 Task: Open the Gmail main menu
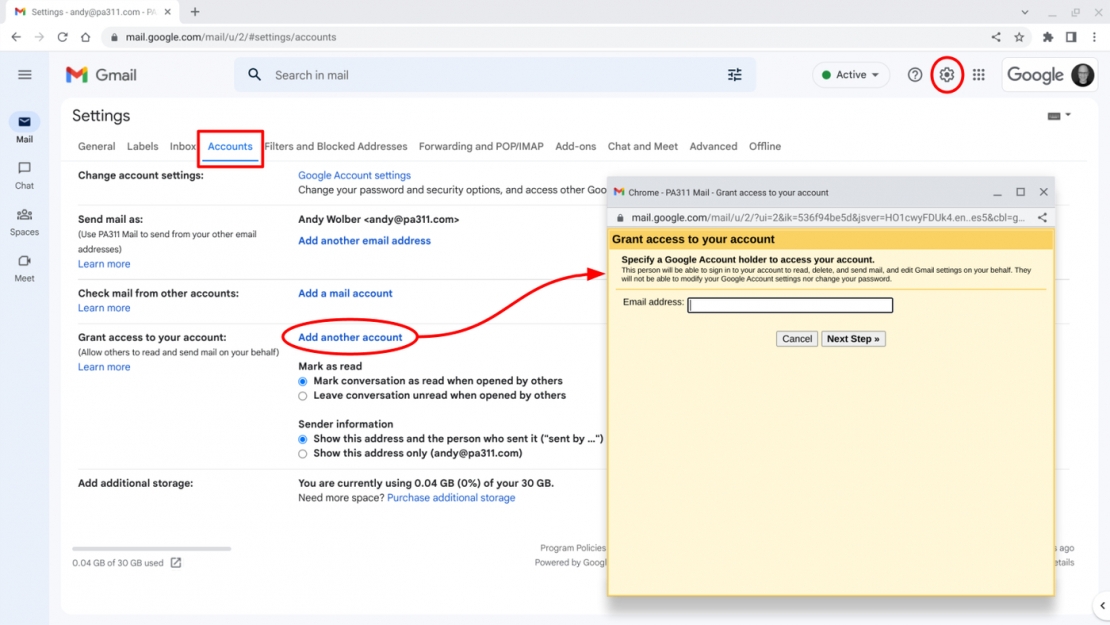click(25, 74)
